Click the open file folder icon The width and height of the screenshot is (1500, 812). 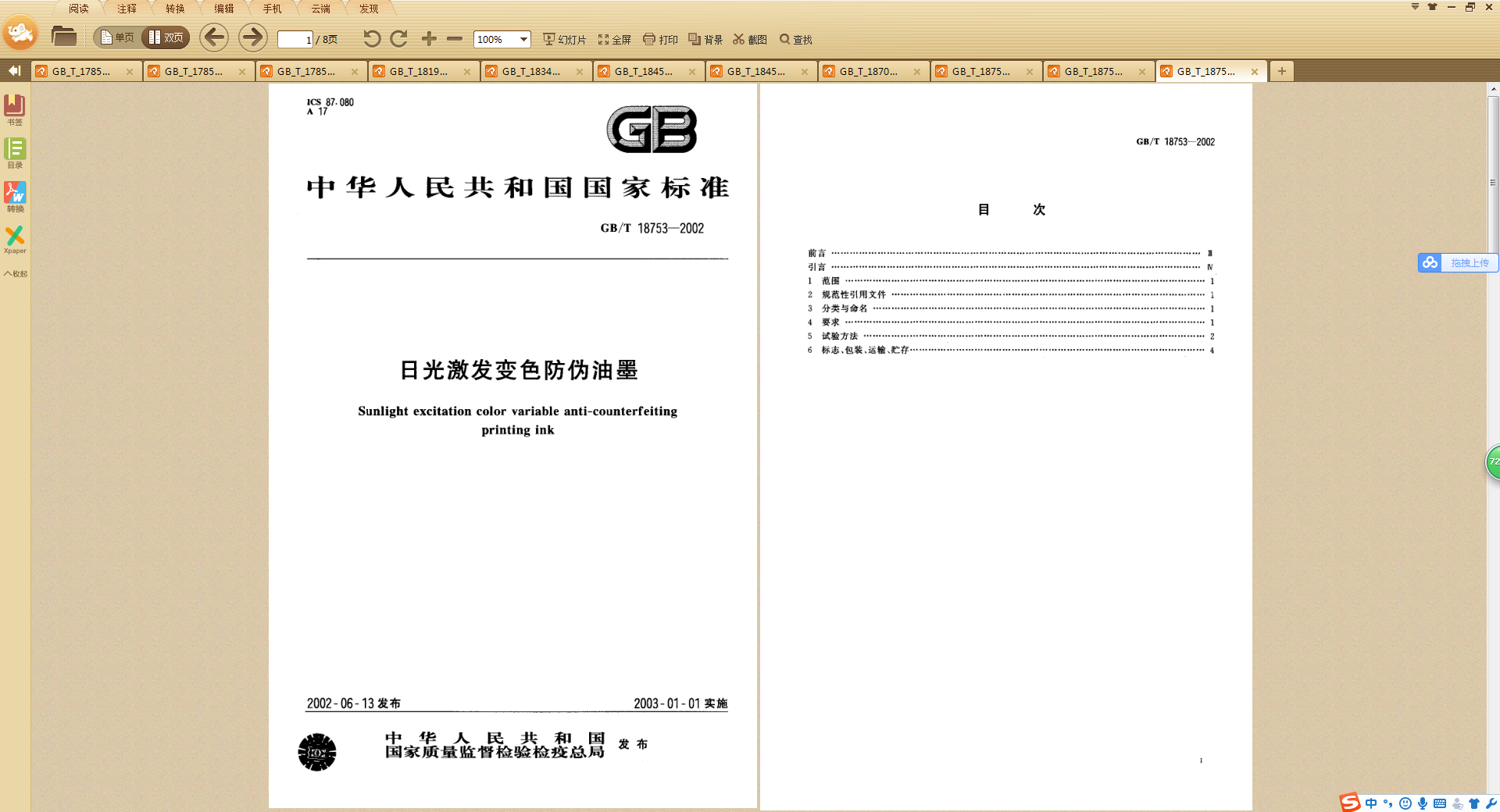[x=63, y=37]
